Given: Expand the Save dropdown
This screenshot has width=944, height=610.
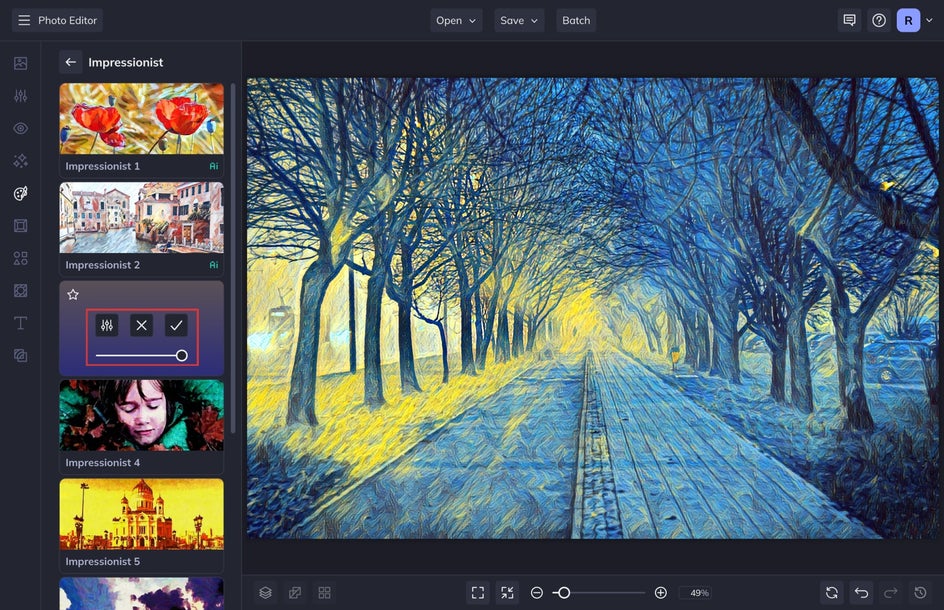Looking at the screenshot, I should coord(519,20).
